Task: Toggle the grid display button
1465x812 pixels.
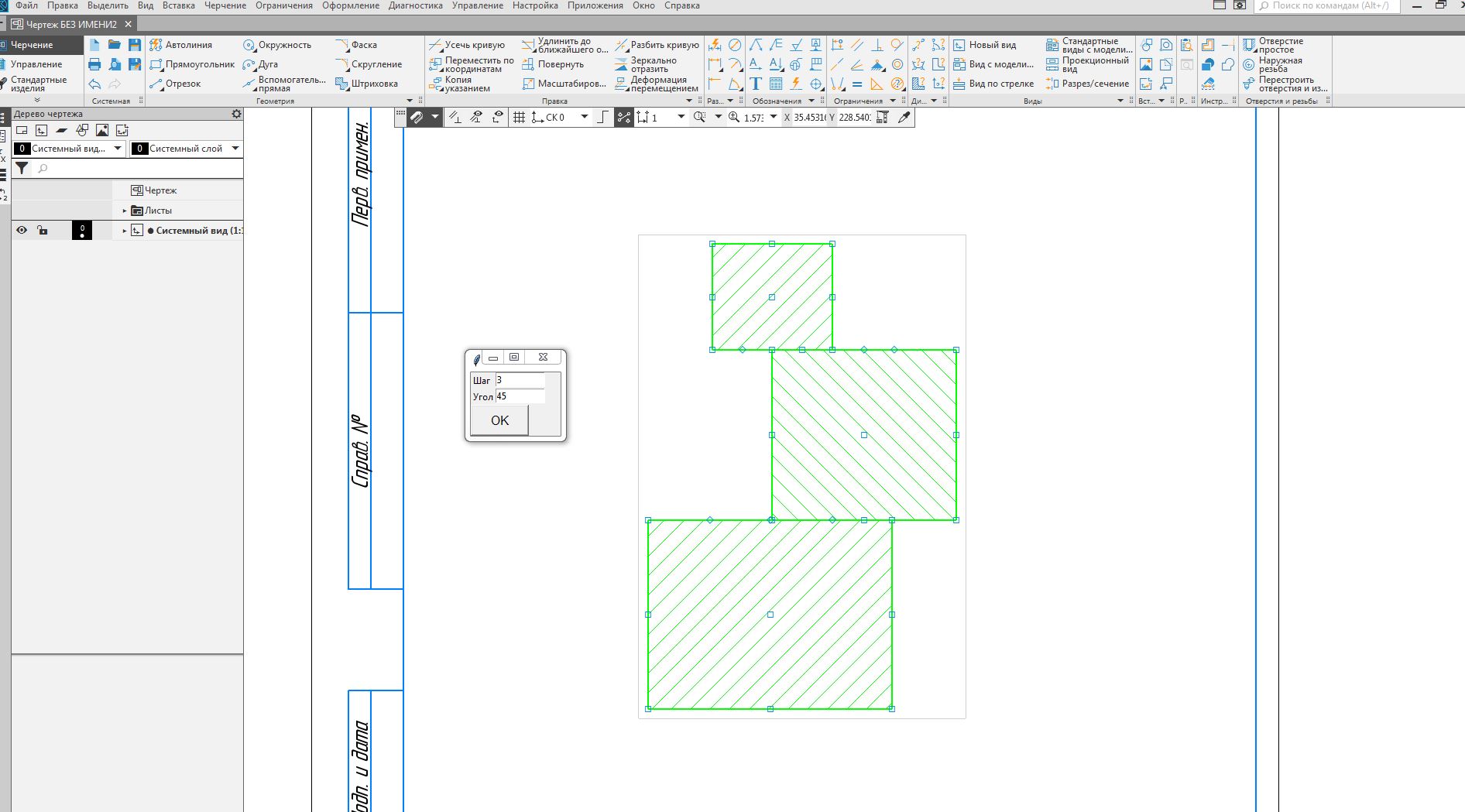Action: (519, 118)
